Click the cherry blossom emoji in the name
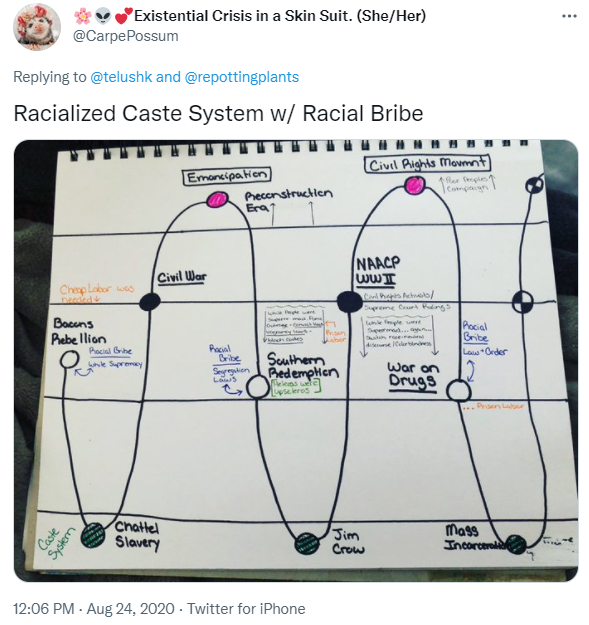 tap(82, 16)
